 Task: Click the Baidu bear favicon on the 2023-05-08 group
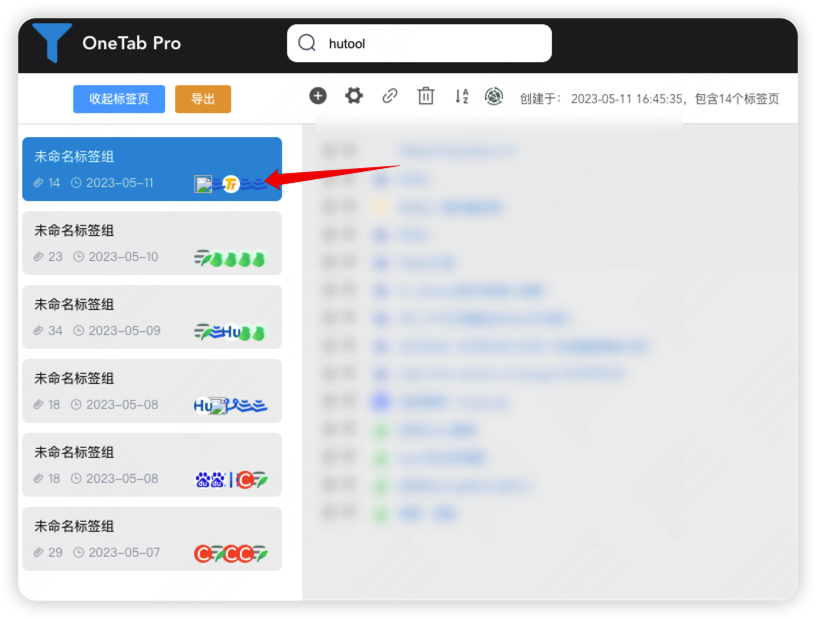203,478
